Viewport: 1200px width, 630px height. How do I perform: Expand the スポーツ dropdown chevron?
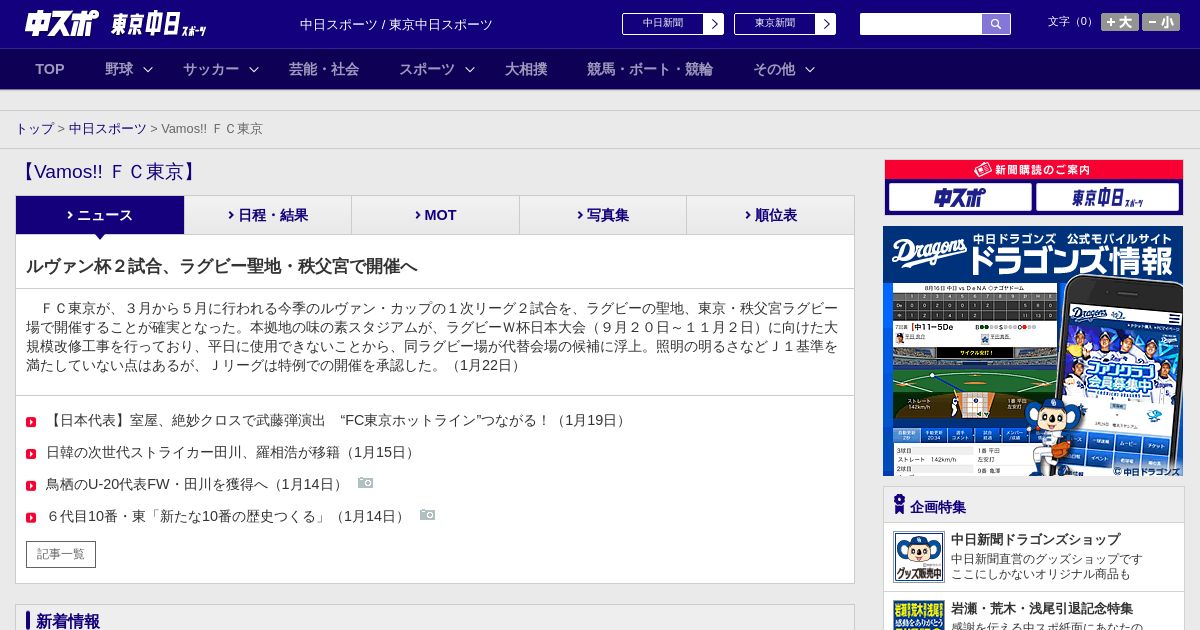tap(470, 69)
